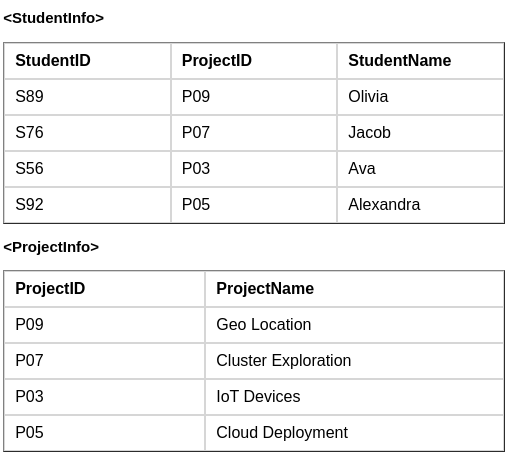The height and width of the screenshot is (459, 509).
Task: Click the ProjectID header in StudentInfo table
Action: (254, 61)
